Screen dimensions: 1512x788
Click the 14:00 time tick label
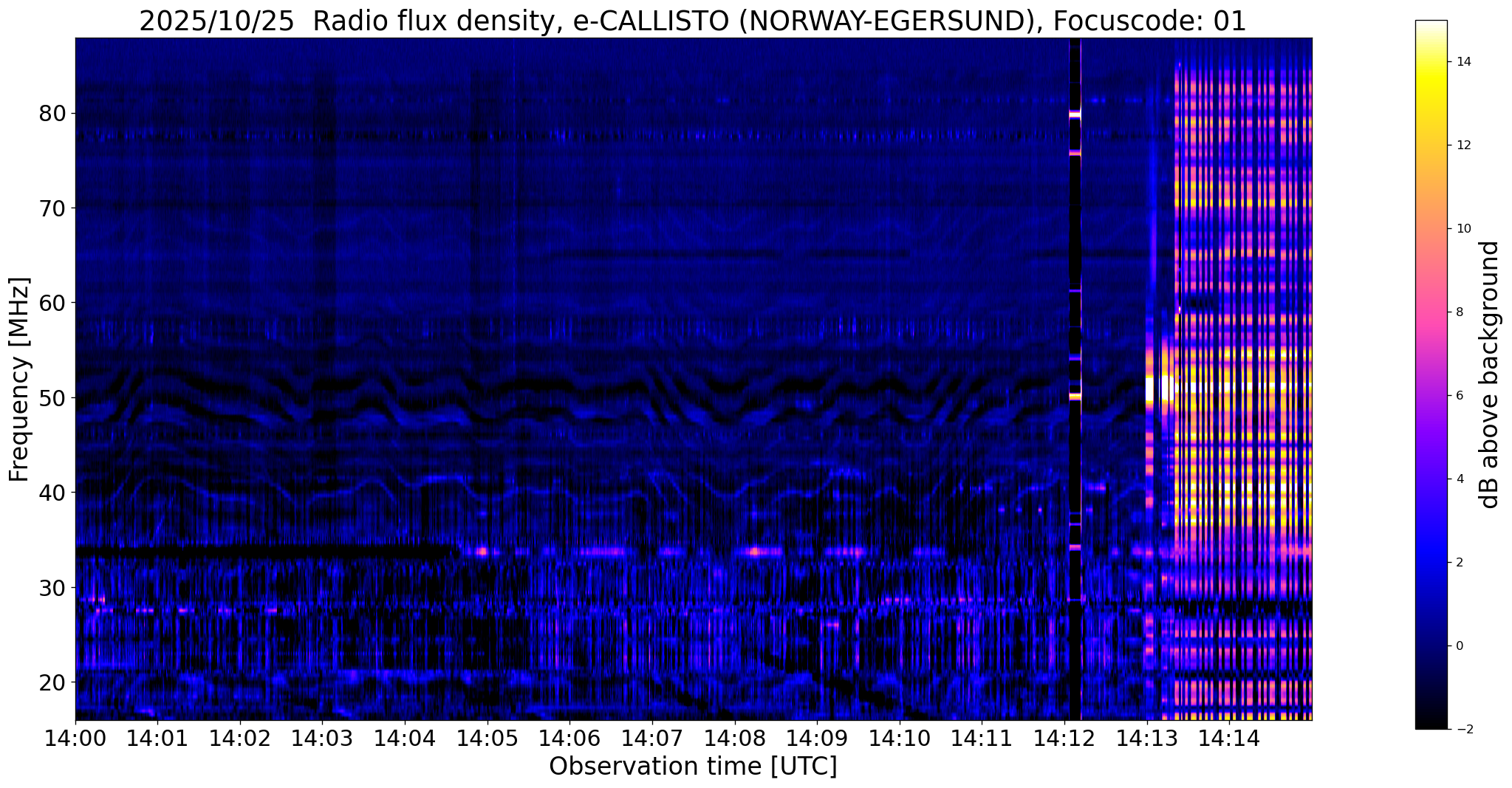75,738
